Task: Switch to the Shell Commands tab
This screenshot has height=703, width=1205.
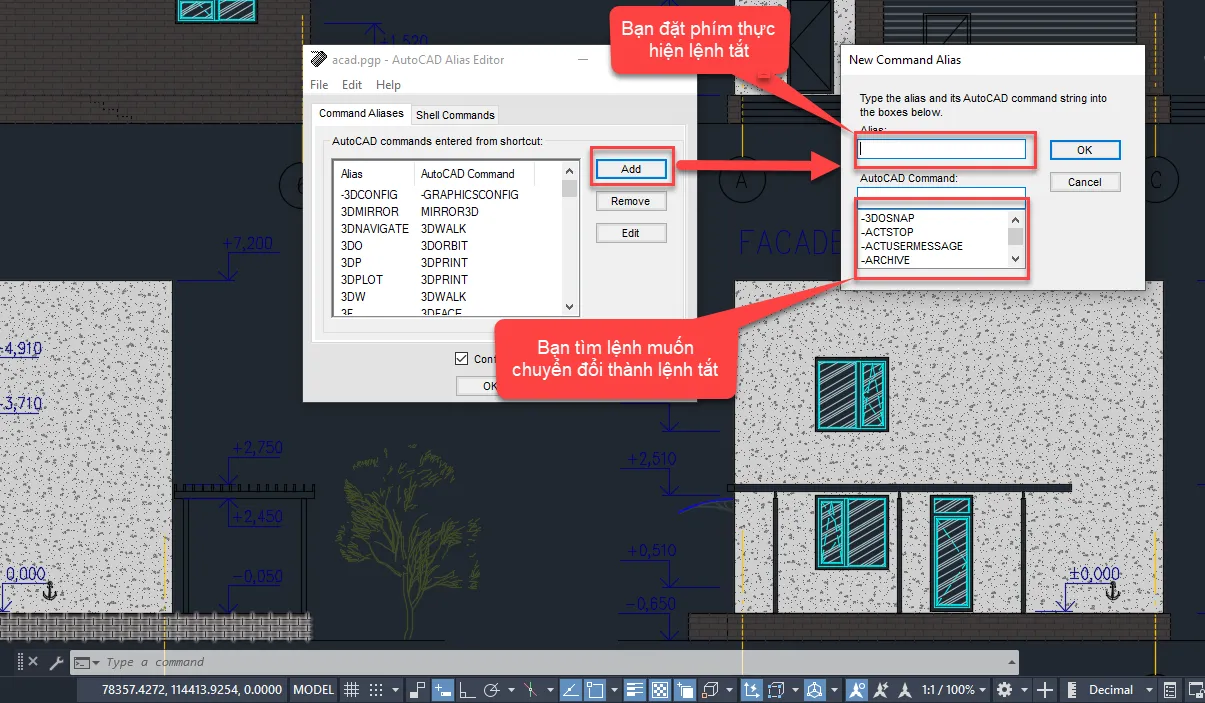Action: point(455,114)
